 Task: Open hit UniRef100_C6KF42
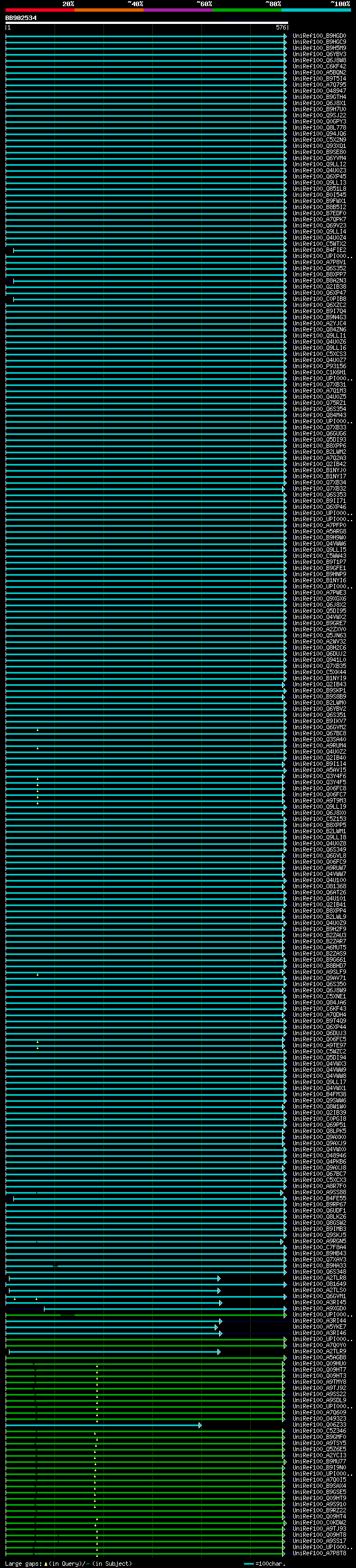click(x=319, y=66)
